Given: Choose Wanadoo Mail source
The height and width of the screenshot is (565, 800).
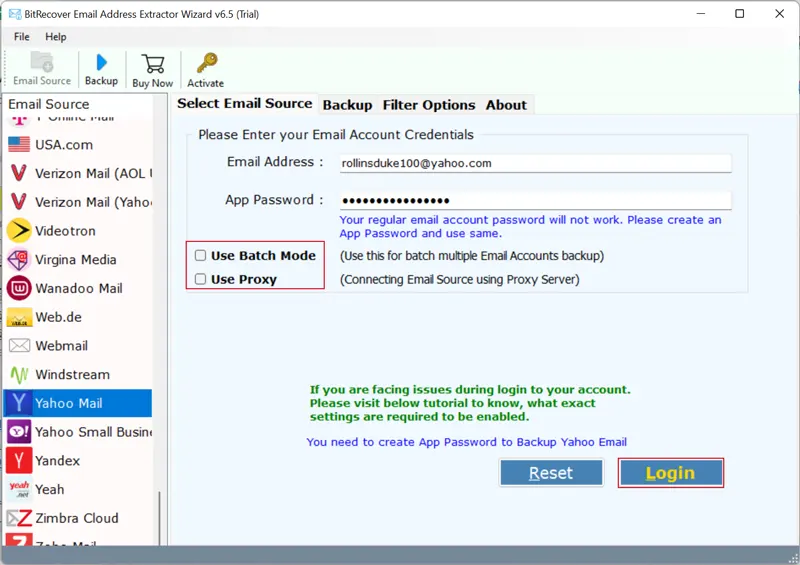Looking at the screenshot, I should [78, 288].
